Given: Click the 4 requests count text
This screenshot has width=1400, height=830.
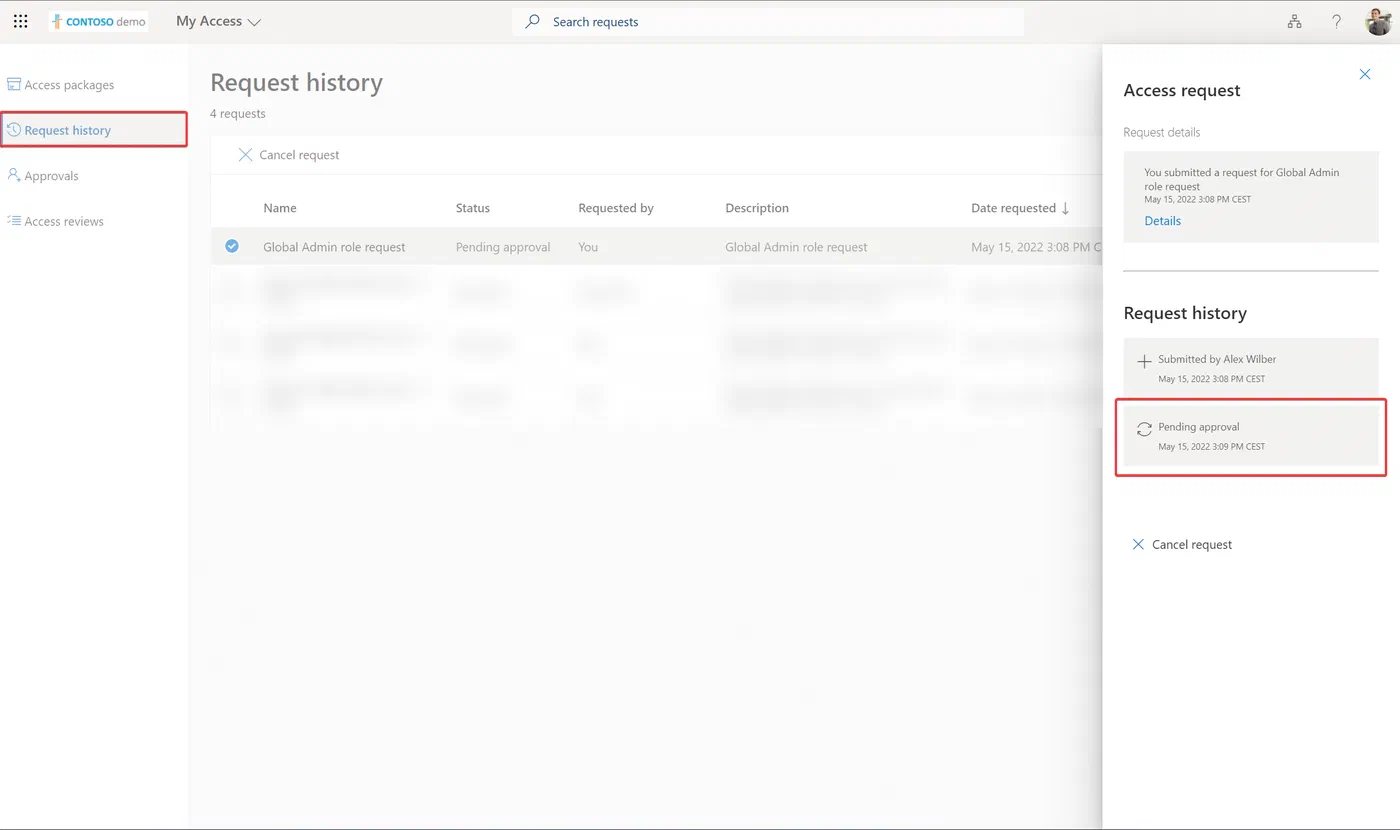Looking at the screenshot, I should click(x=238, y=114).
